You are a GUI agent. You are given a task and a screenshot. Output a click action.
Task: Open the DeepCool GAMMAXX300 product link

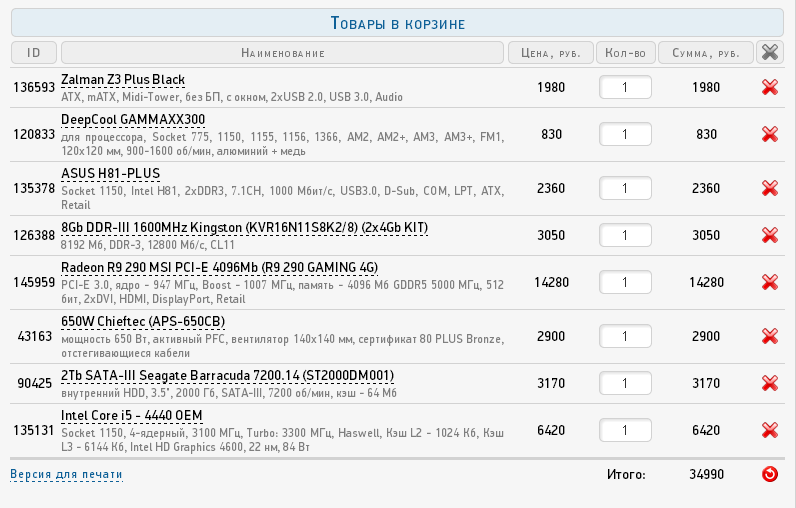(133, 120)
